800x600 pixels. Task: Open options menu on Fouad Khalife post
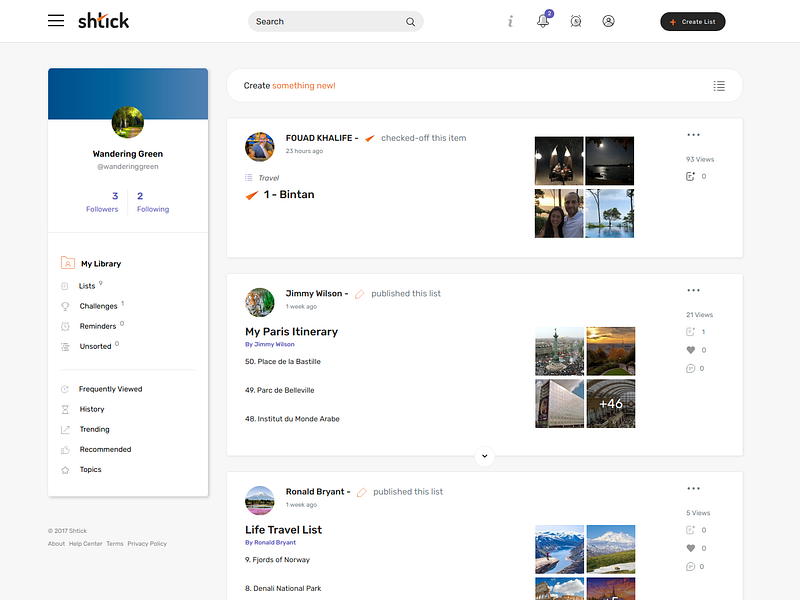click(693, 135)
